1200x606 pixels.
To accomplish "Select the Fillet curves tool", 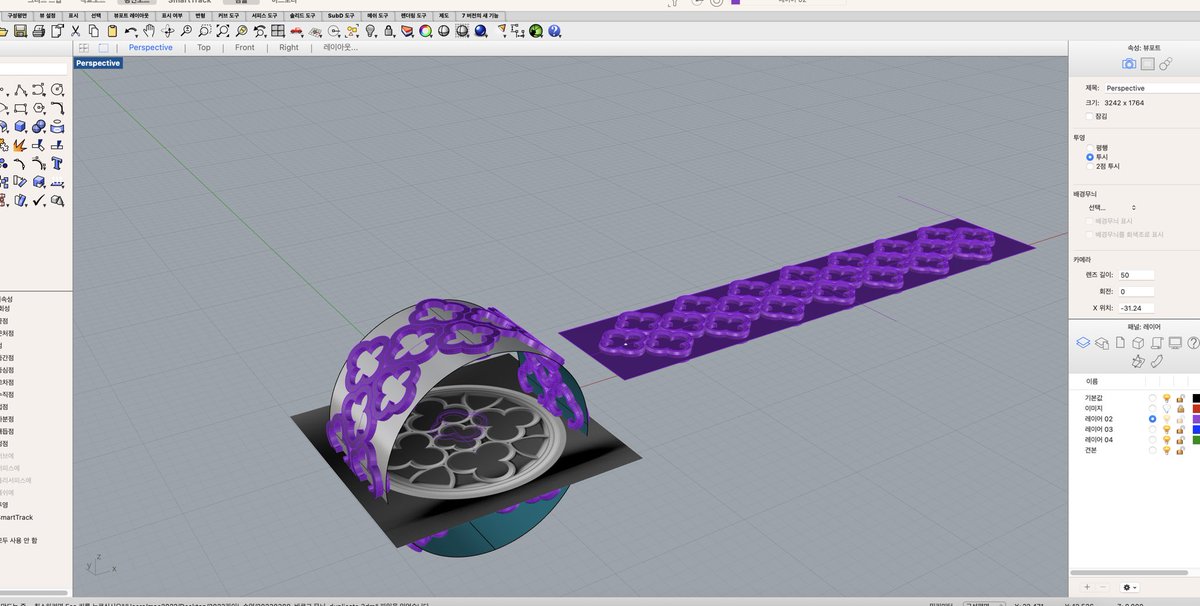I will click(x=57, y=108).
